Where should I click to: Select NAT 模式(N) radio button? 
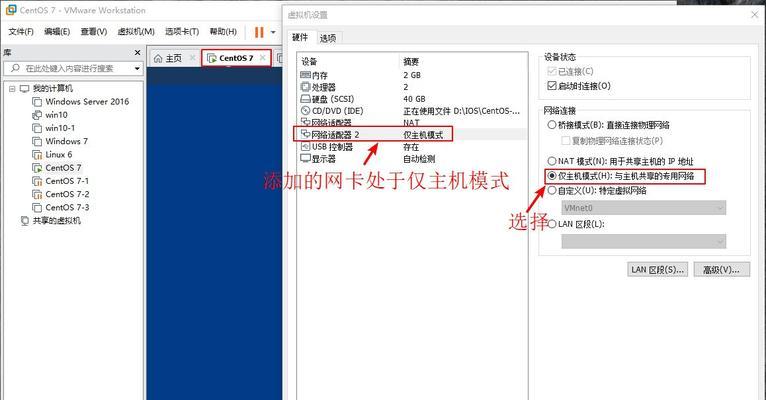[552, 161]
